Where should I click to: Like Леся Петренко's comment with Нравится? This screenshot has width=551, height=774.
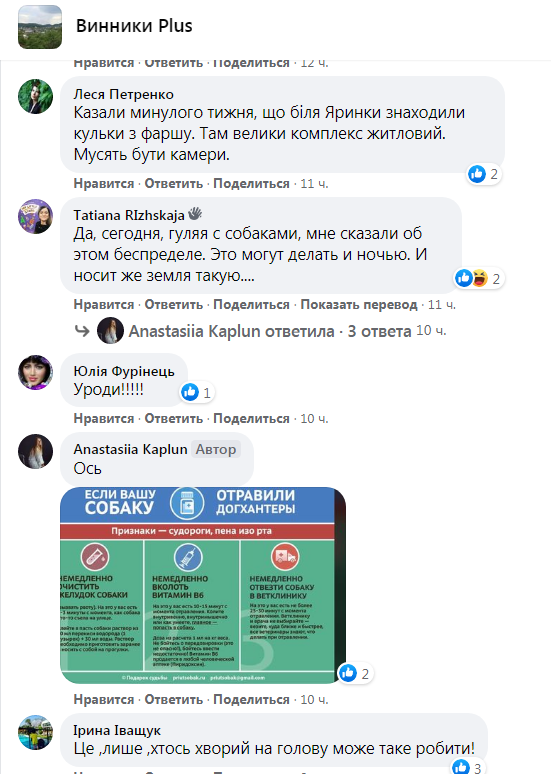104,184
